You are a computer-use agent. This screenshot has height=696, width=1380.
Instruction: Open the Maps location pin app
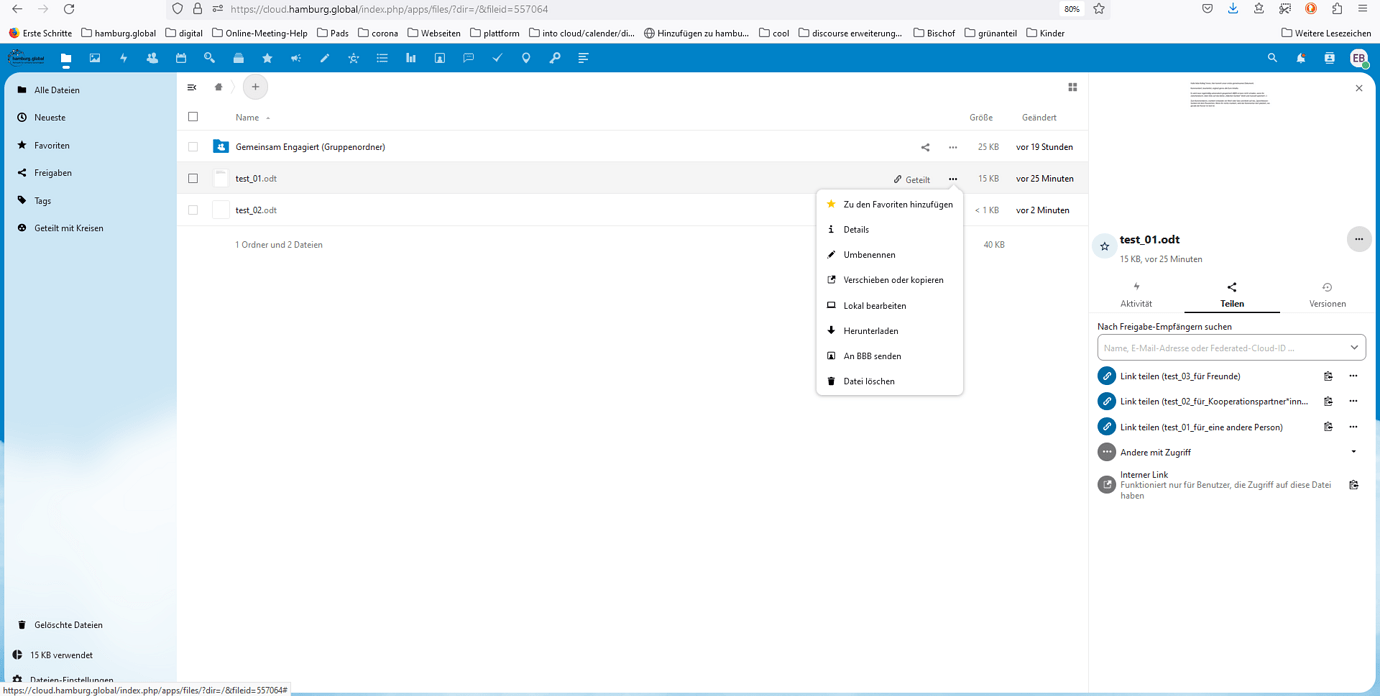[x=527, y=58]
